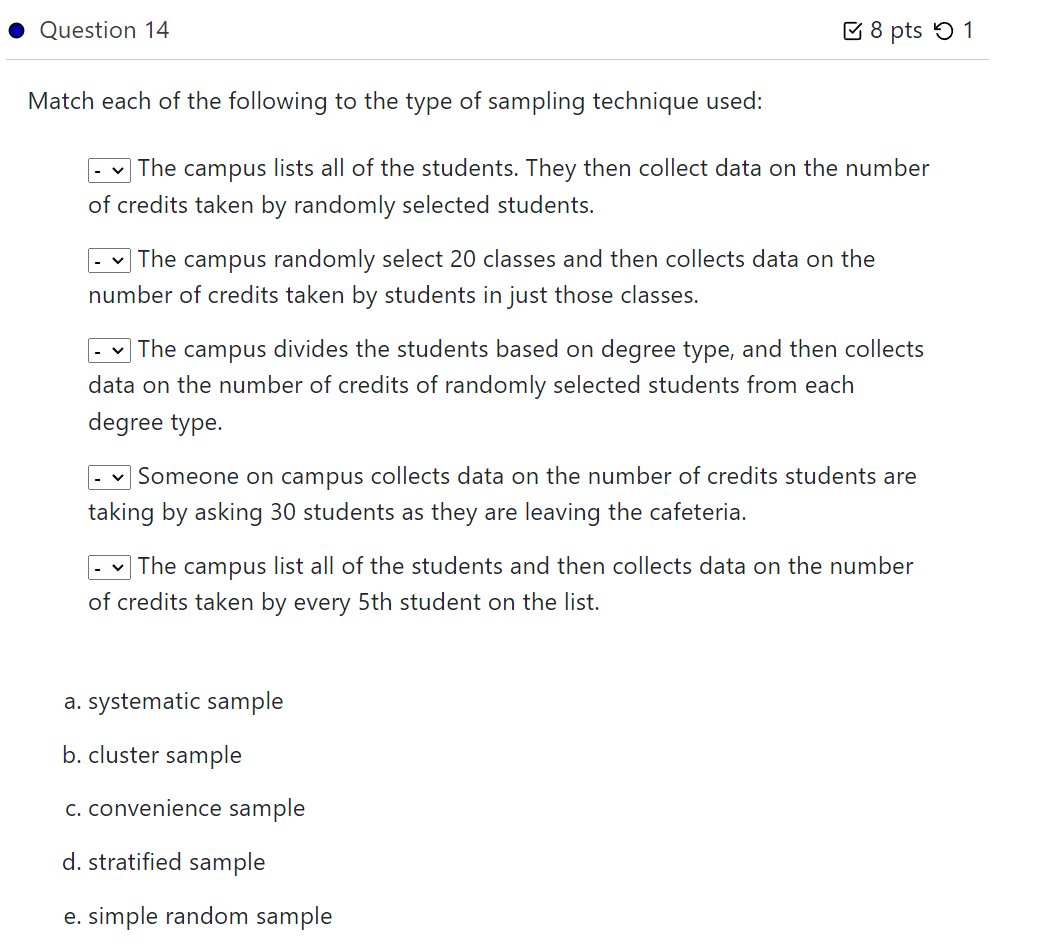Screen dimensions: 1041x948
Task: Open the dropdown for the 20 classes question
Action: pyautogui.click(x=108, y=259)
